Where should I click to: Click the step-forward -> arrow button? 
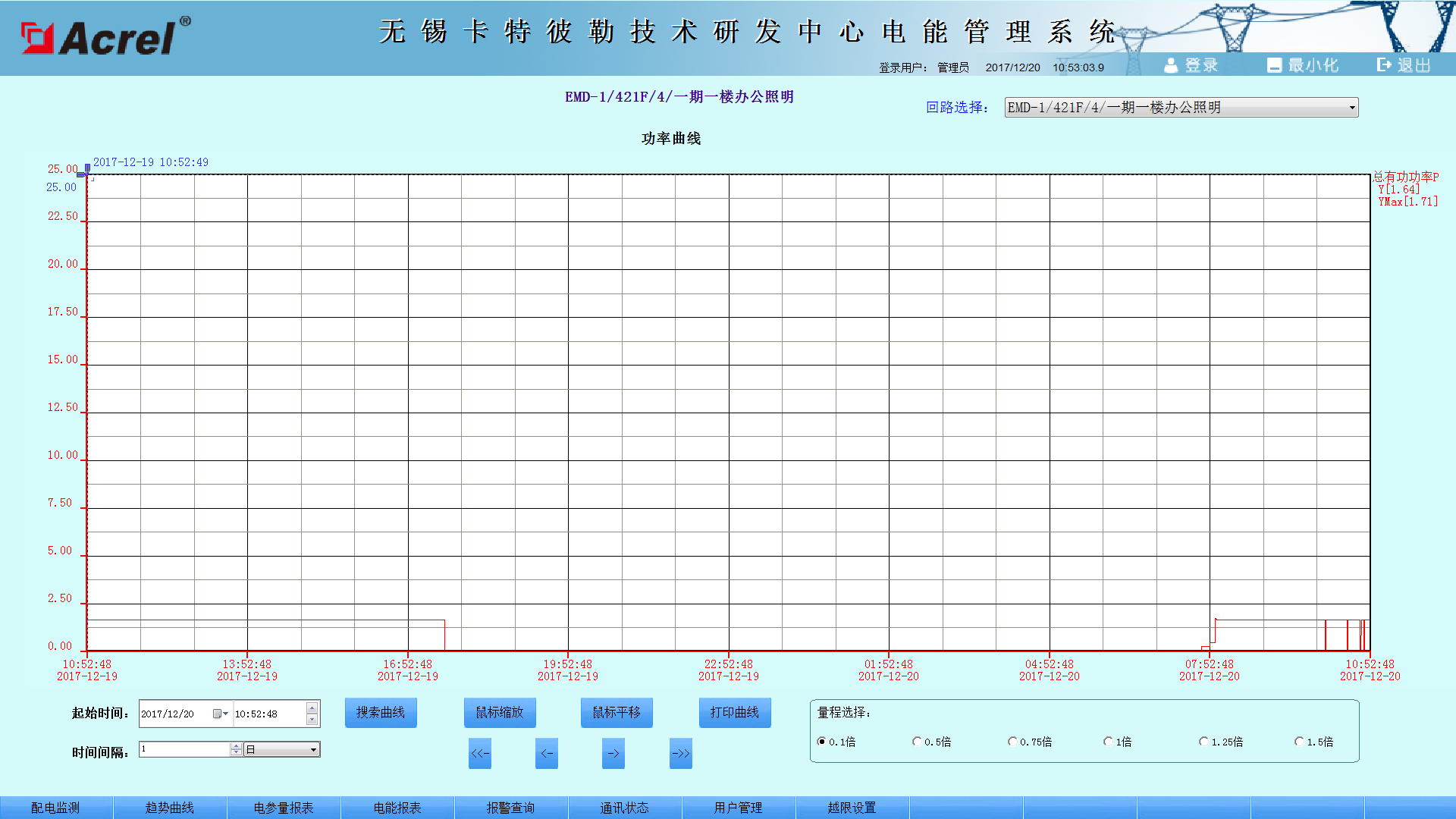613,753
